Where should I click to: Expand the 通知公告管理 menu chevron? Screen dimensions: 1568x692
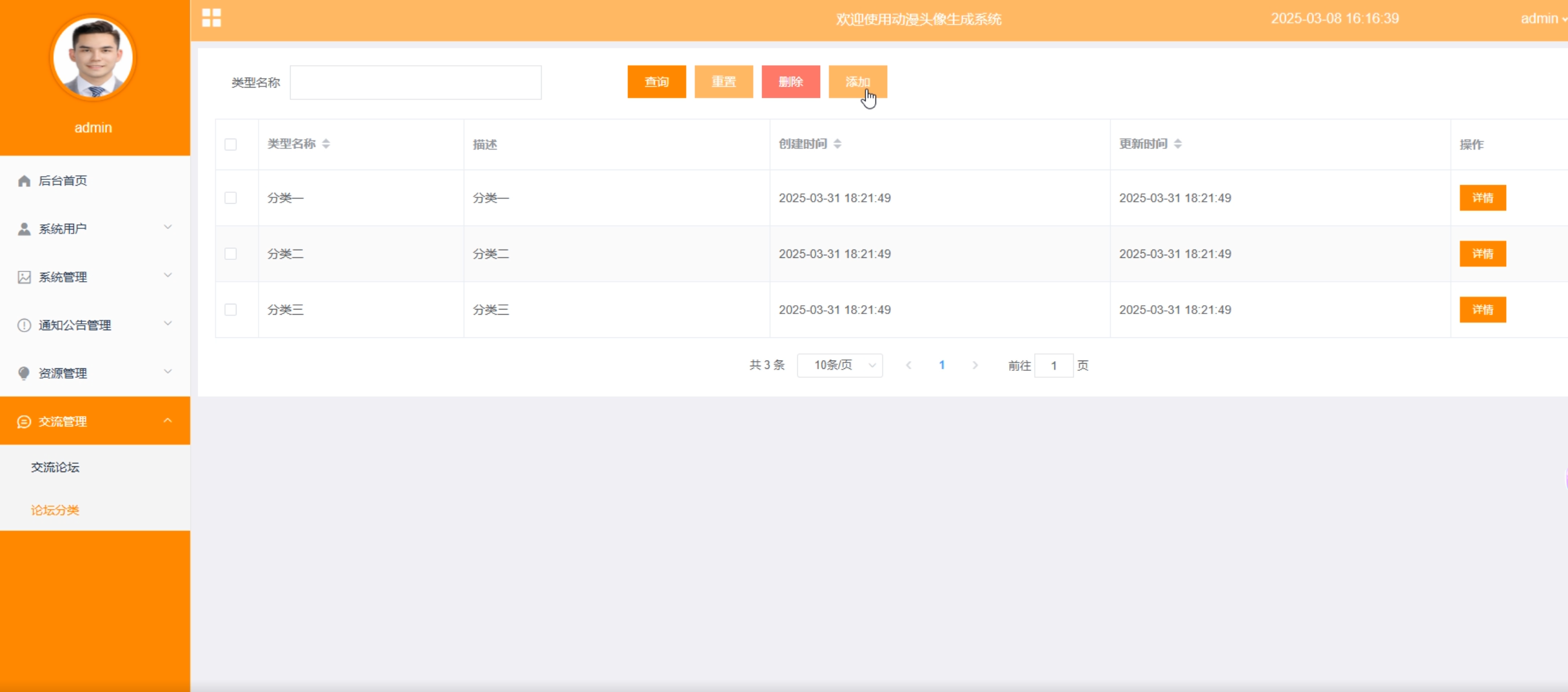168,323
